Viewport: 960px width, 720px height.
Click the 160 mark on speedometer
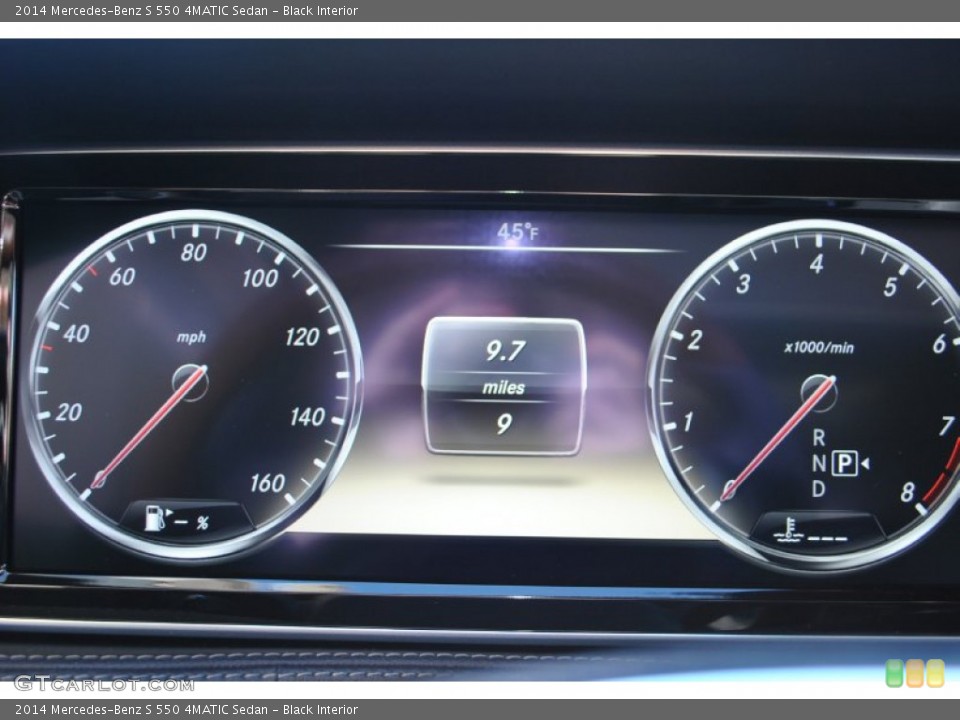(268, 483)
